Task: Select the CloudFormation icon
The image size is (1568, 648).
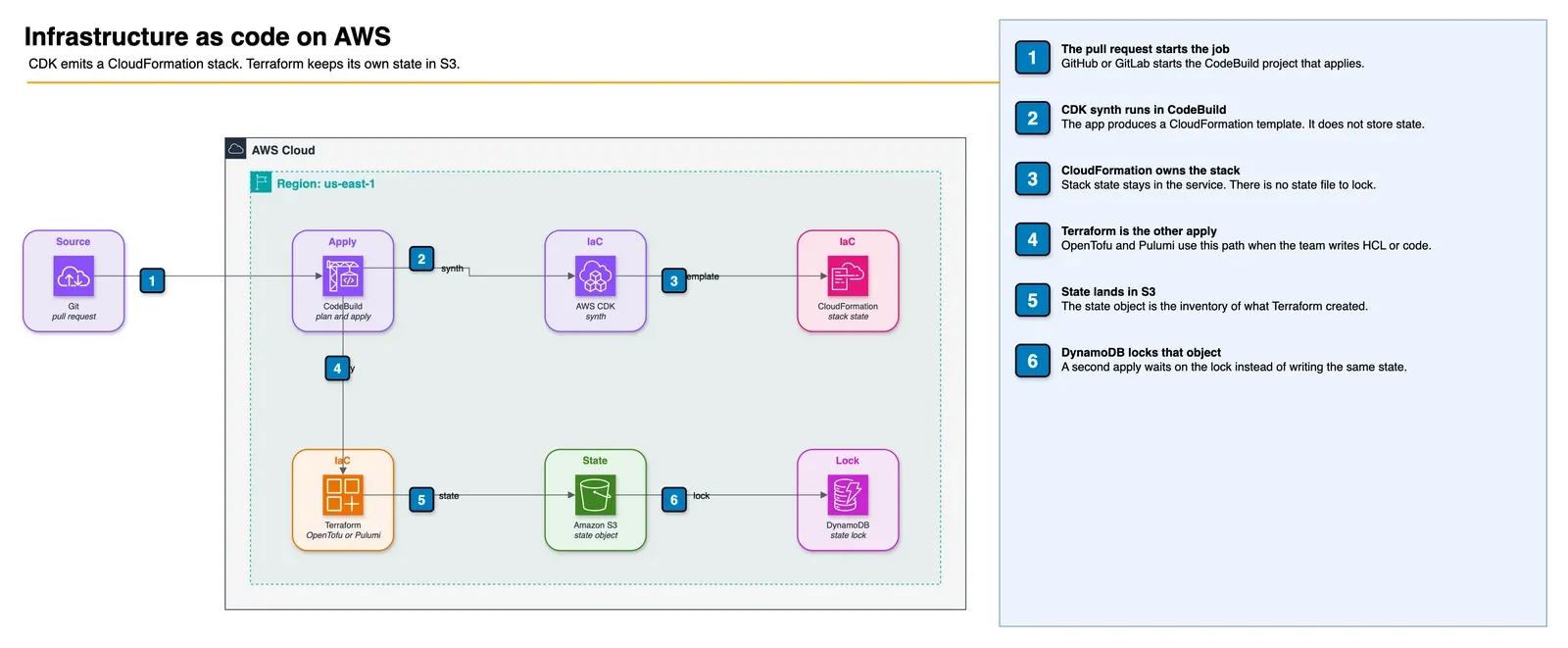Action: click(848, 276)
